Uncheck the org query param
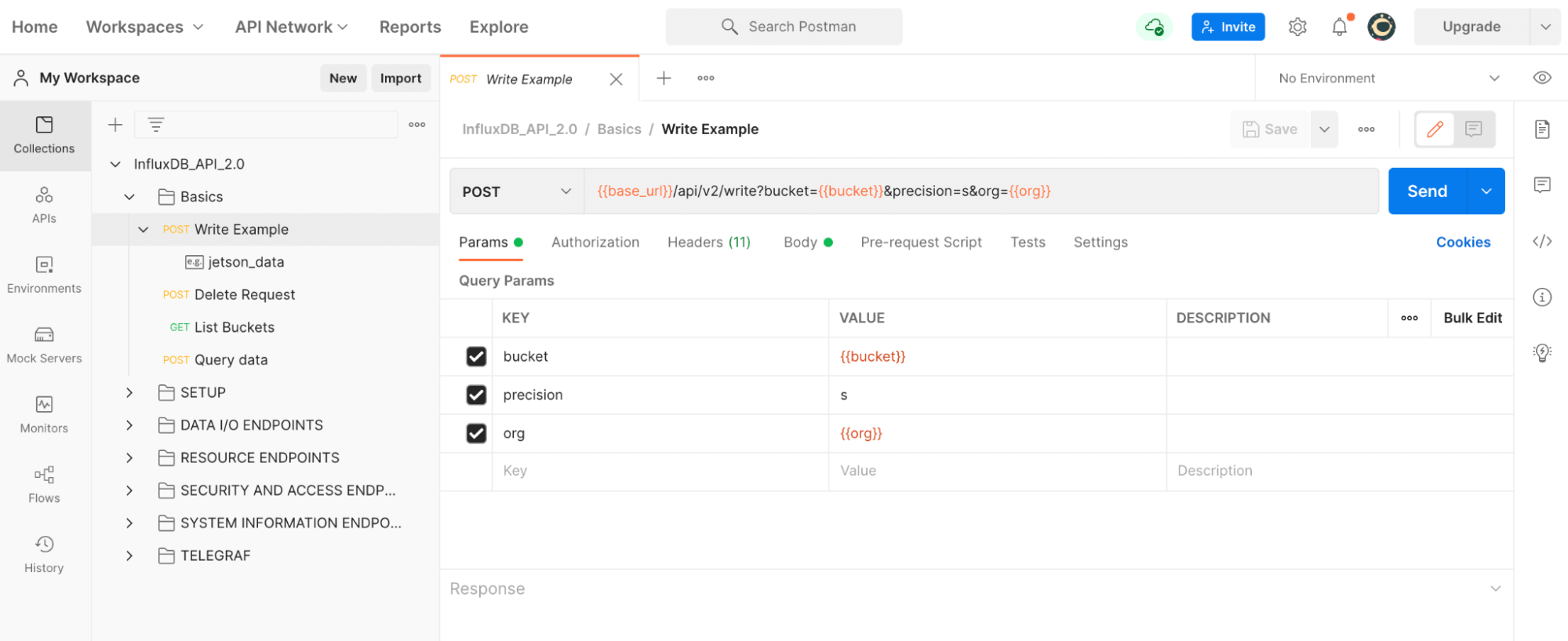This screenshot has width=1568, height=641. (476, 433)
